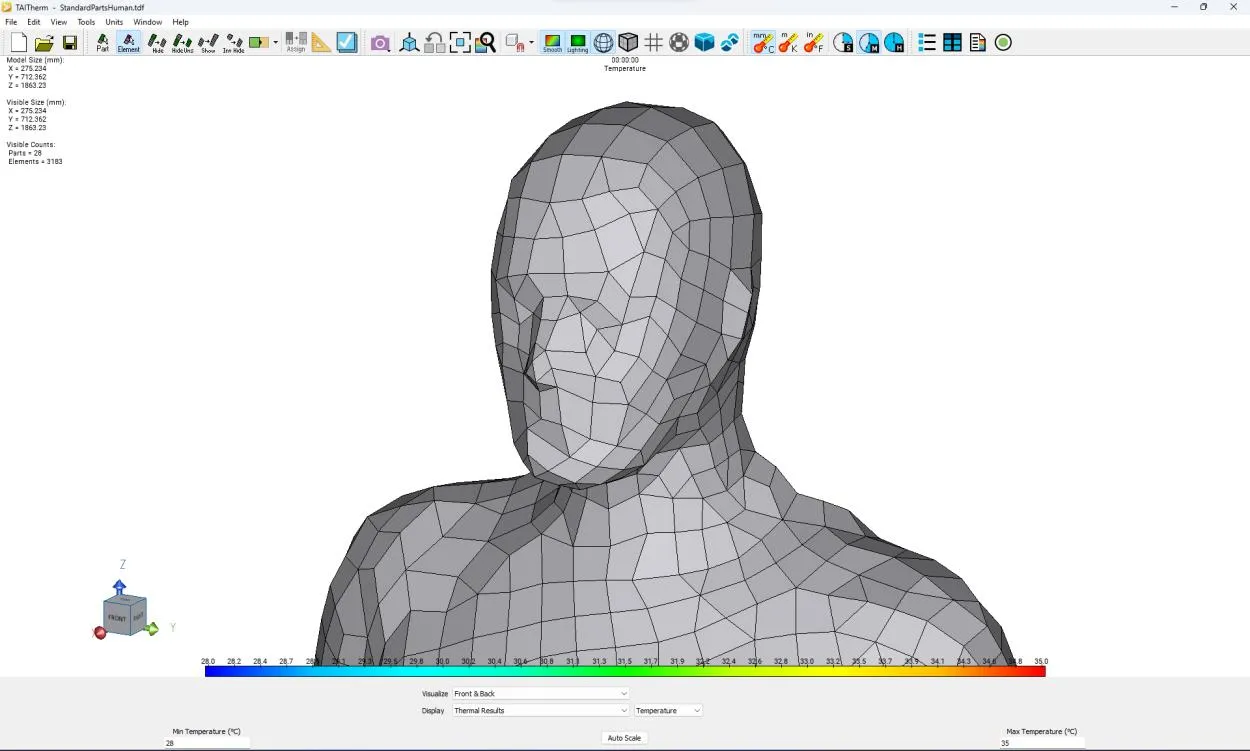Click the temperature color scale bar

coord(624,670)
